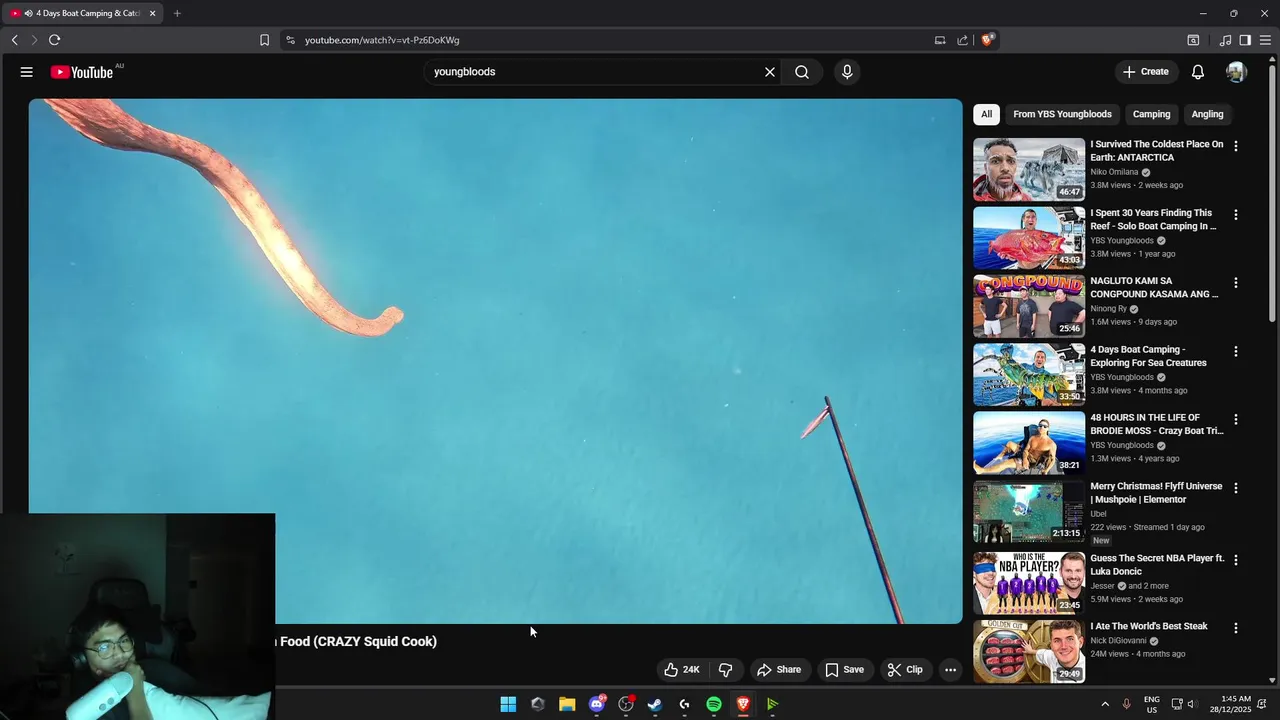Select the 4 Days Boat Camping tab
This screenshot has height=720, width=1280.
83,13
